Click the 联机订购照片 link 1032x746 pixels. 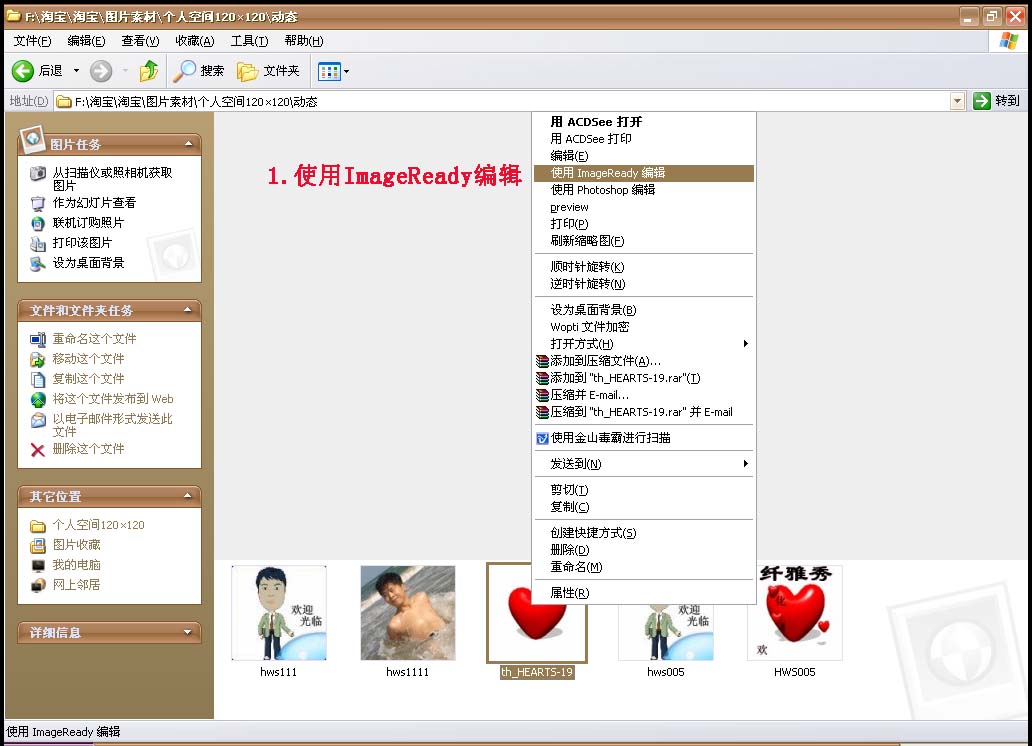88,223
